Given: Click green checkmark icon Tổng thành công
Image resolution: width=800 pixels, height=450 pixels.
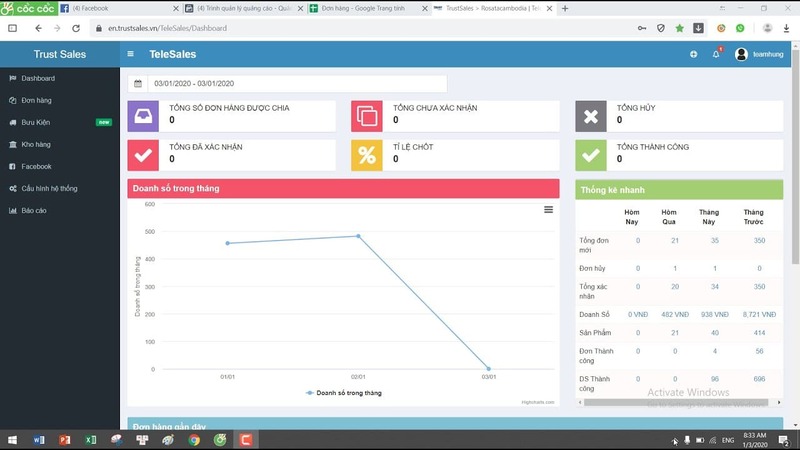Looking at the screenshot, I should coord(591,155).
